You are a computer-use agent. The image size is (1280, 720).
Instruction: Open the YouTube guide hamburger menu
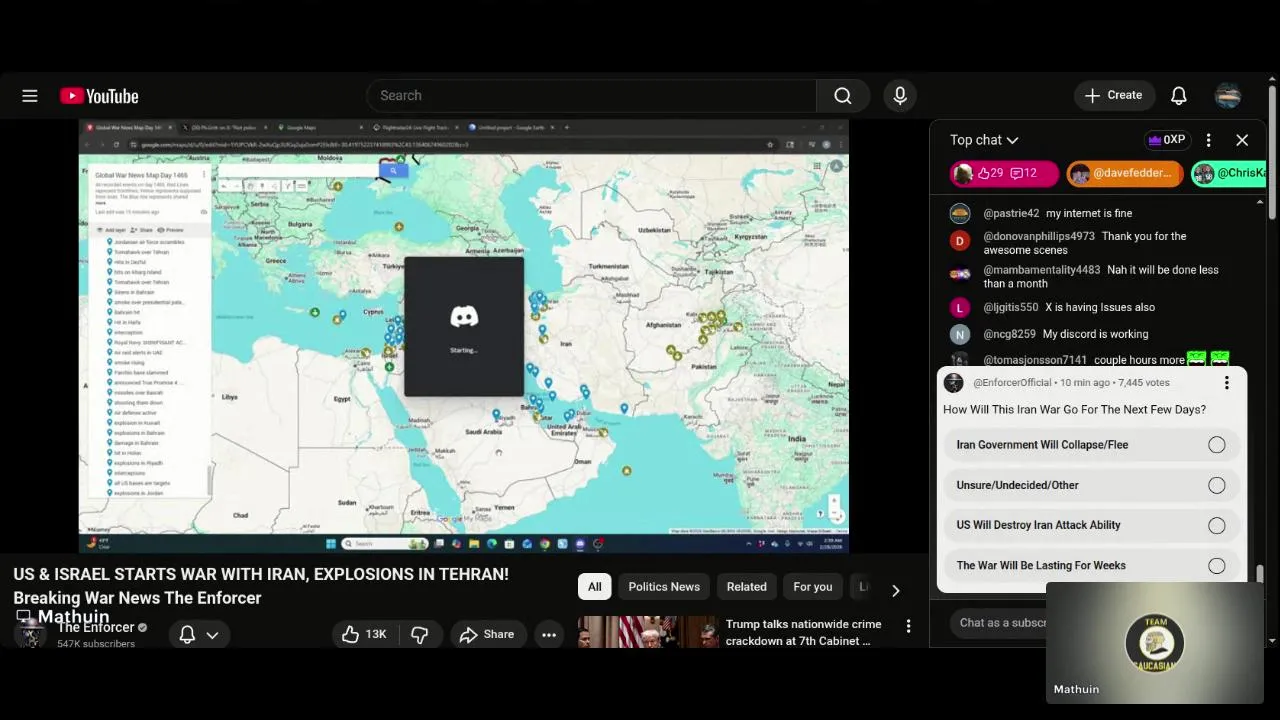30,96
